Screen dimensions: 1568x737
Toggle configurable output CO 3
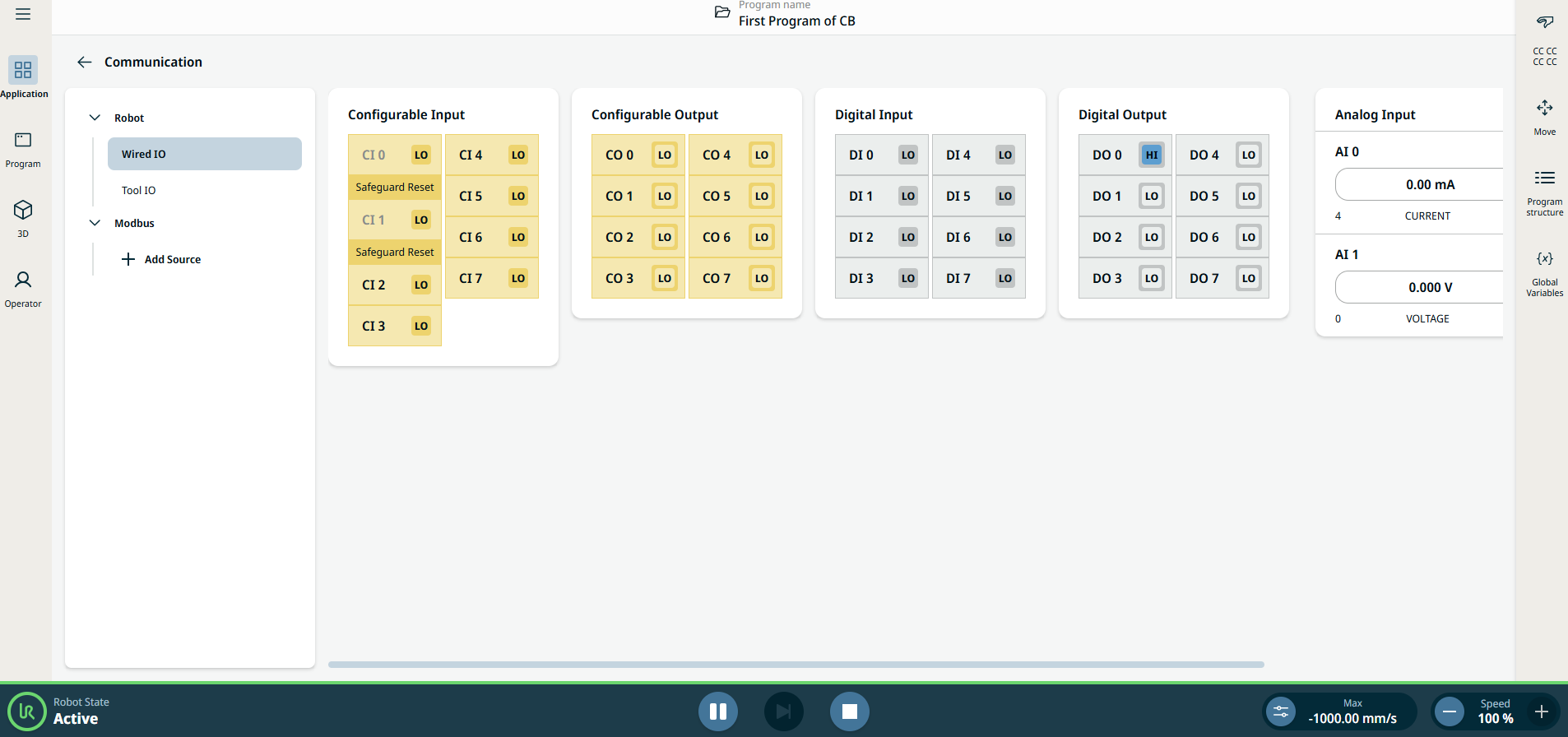[664, 278]
